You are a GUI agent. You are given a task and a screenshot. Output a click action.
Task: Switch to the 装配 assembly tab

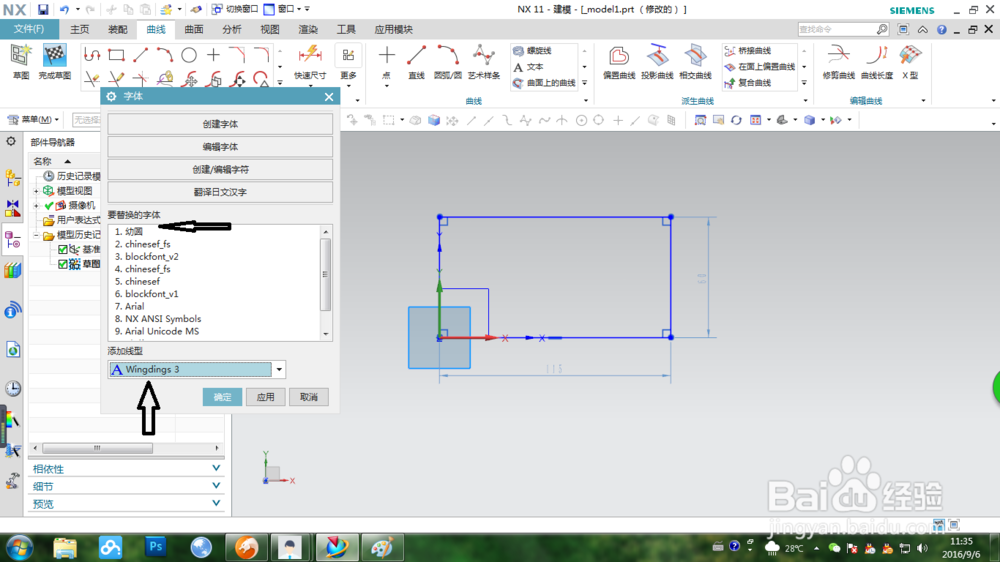pos(118,29)
